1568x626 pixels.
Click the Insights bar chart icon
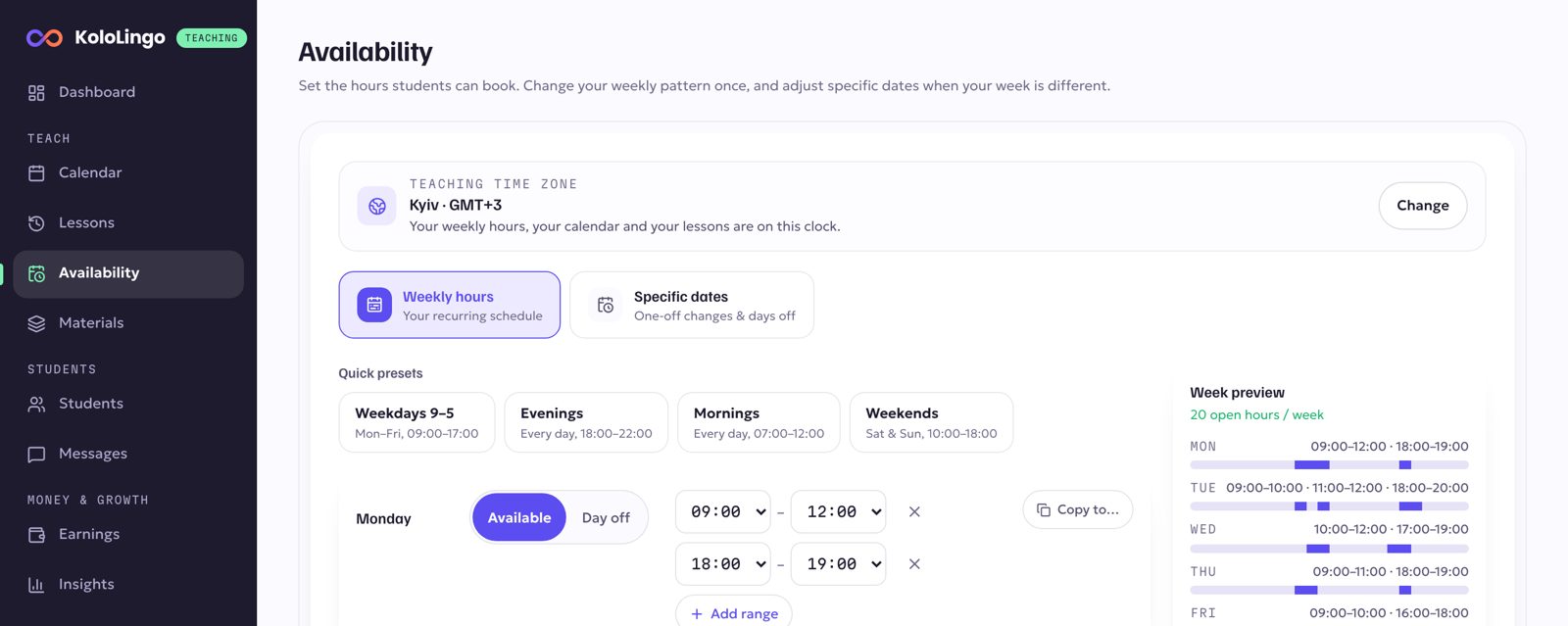(36, 585)
